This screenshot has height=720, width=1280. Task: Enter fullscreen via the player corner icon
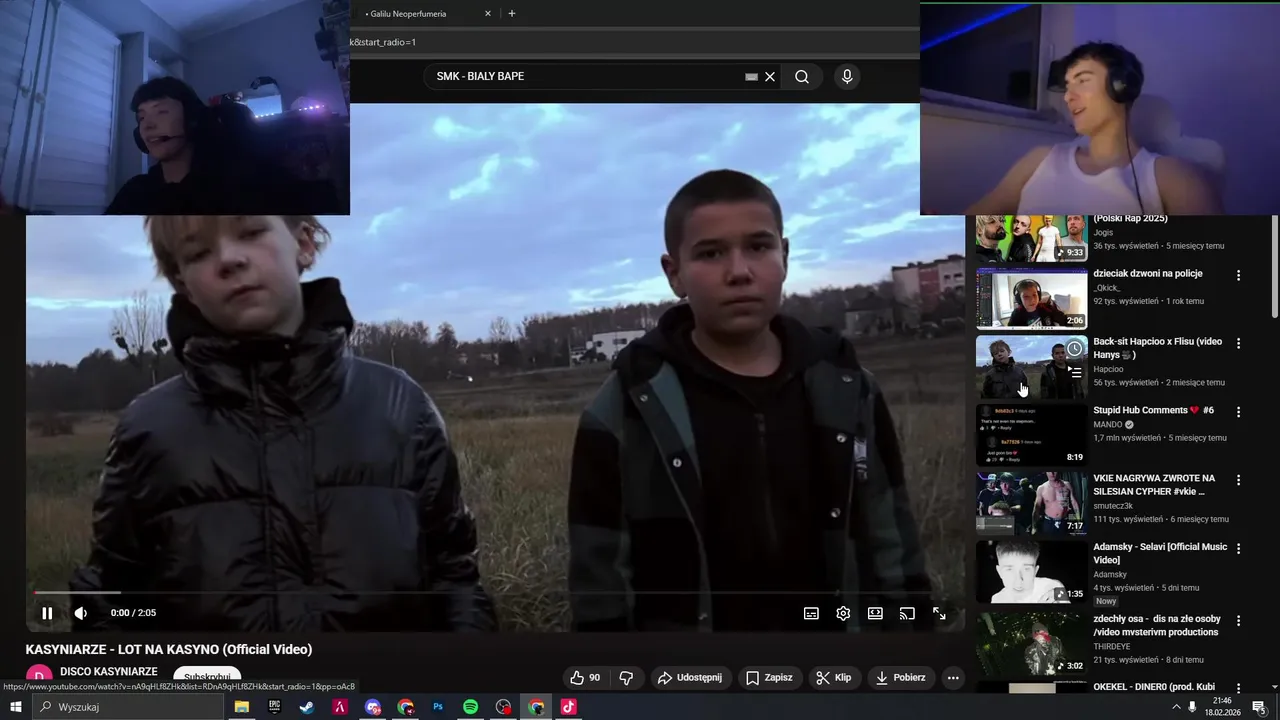click(939, 613)
